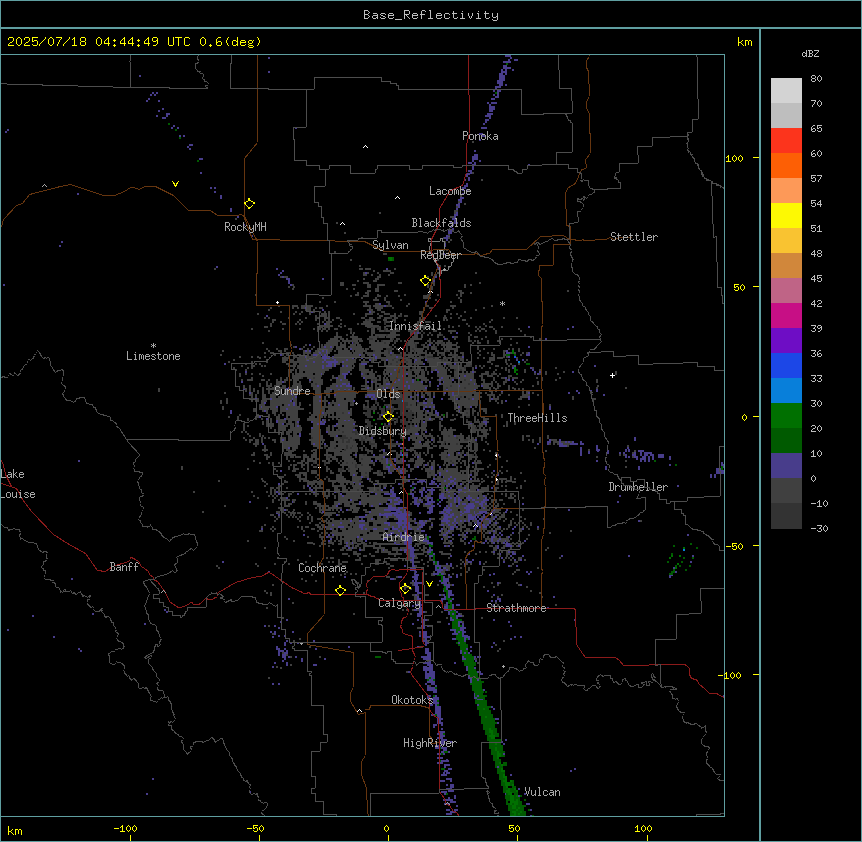Click the Airdrie city label
Viewport: 862px width, 842px height.
[404, 537]
